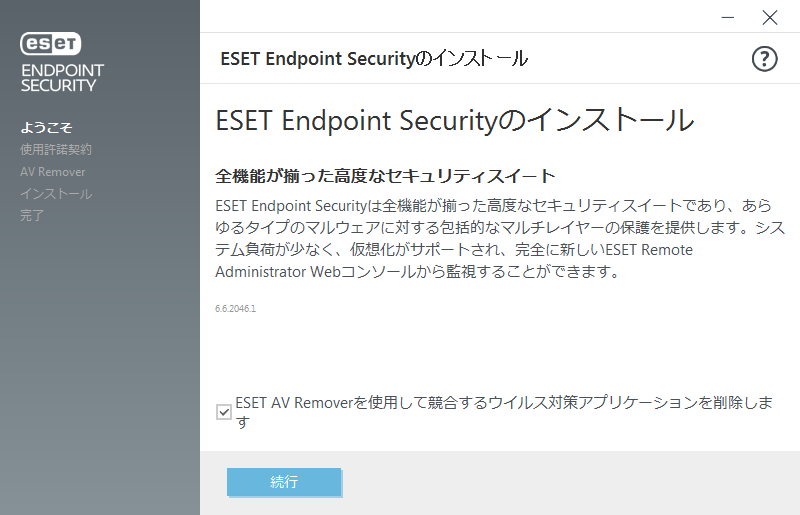Click the large ESET Endpoint Securityのインストール heading
Viewport: 800px width, 515px height.
point(455,121)
